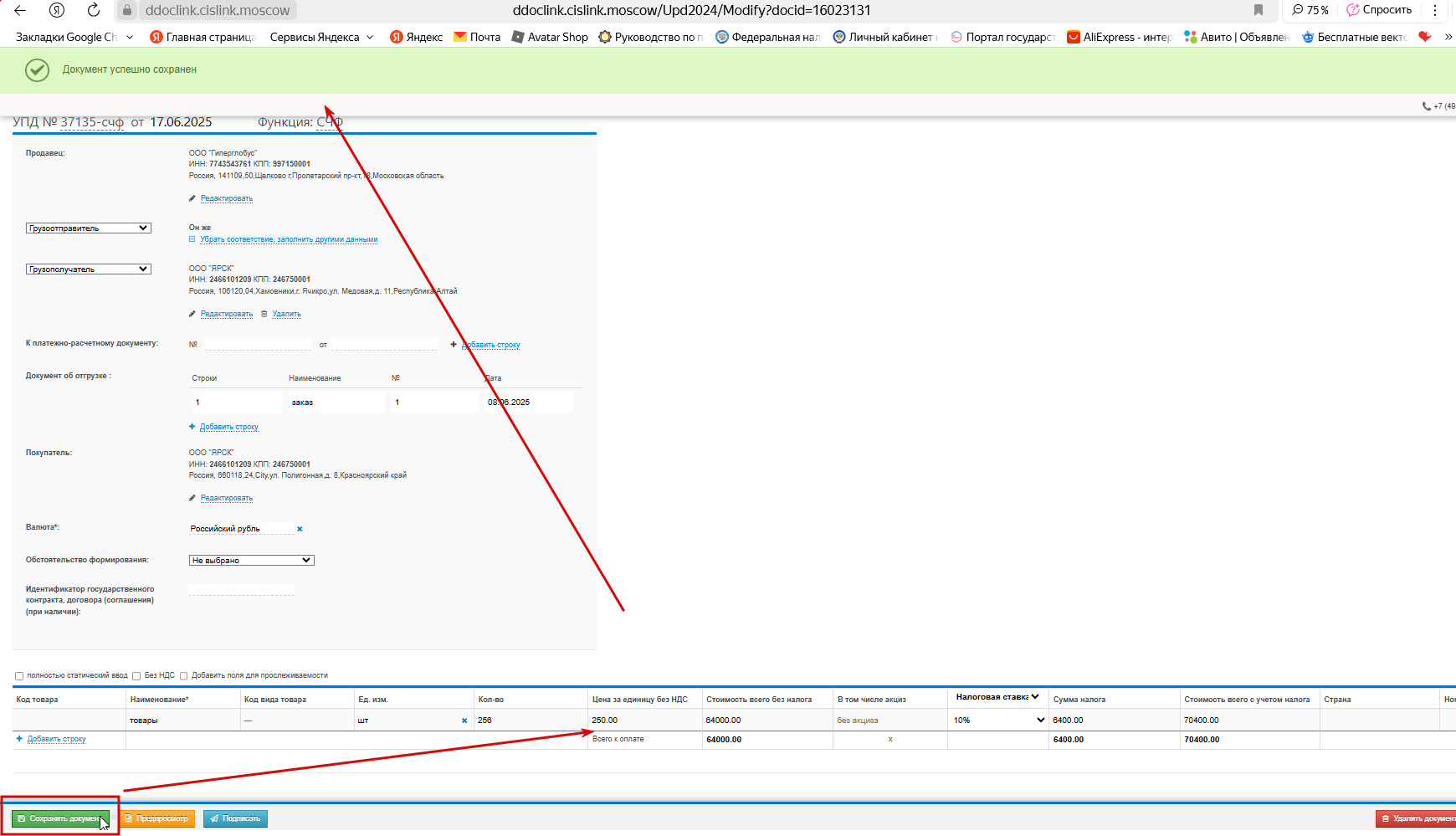The width and height of the screenshot is (1456, 836).
Task: Click Удалить link for Грузополучатель
Action: (286, 314)
